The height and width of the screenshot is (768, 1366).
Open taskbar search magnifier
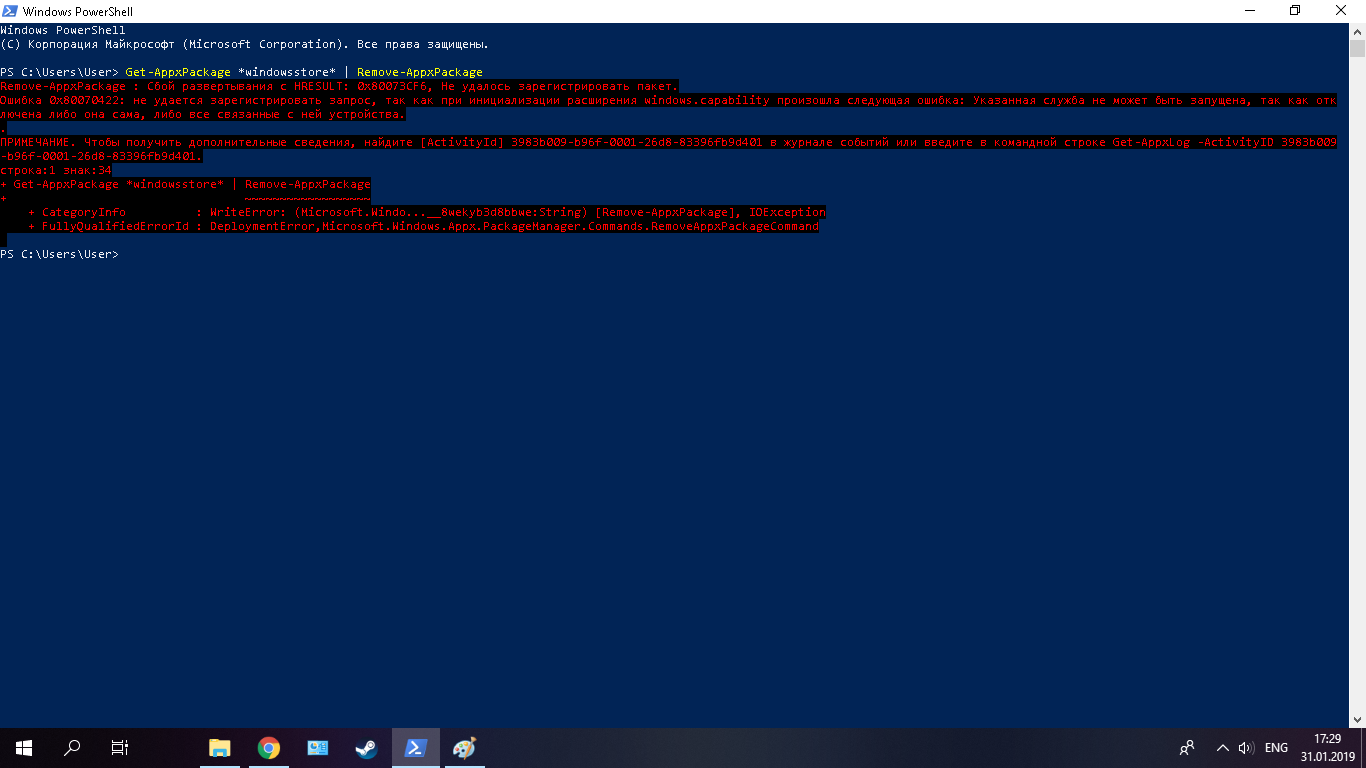click(x=72, y=747)
